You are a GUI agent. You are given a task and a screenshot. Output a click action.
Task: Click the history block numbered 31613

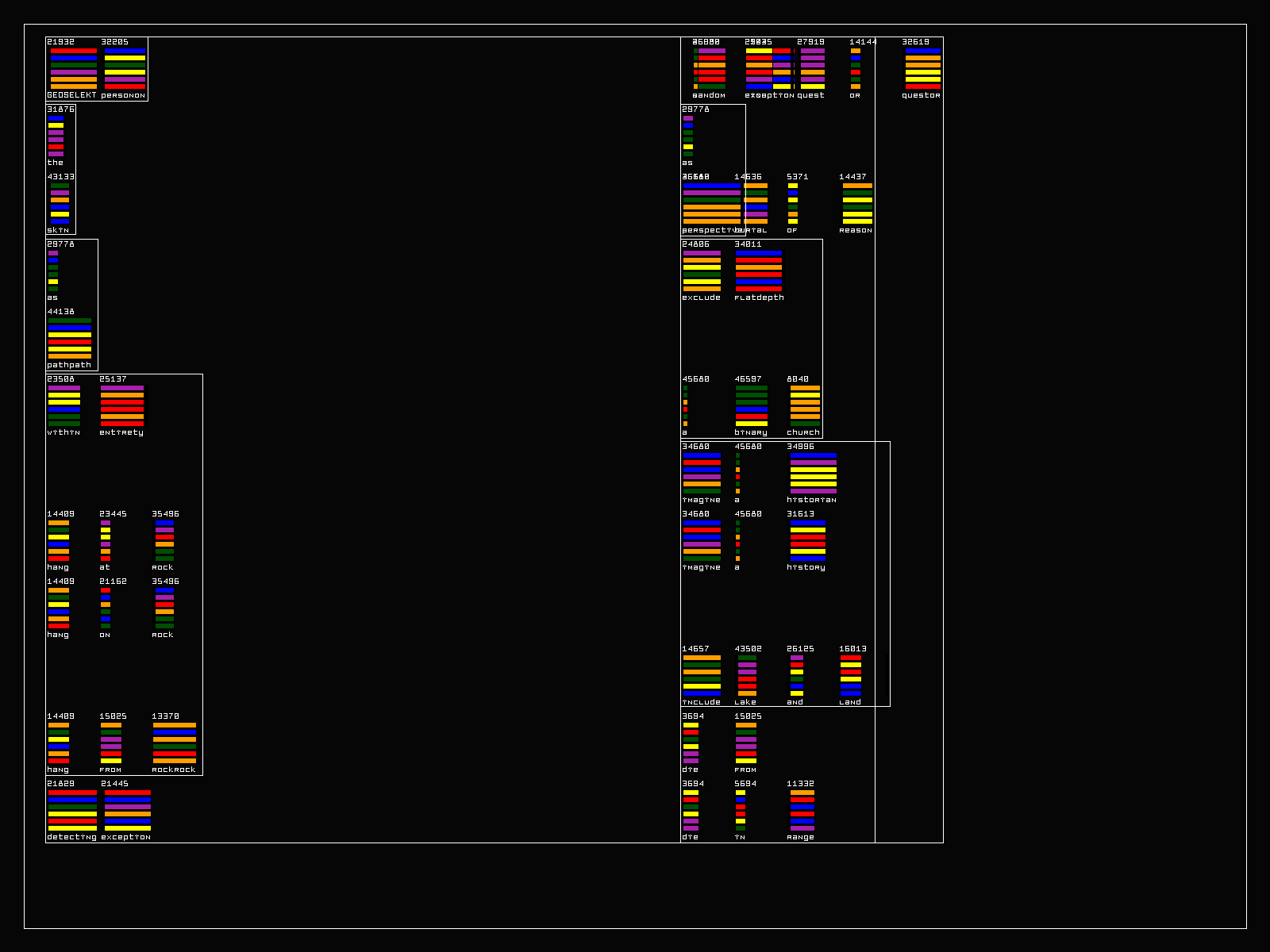[x=807, y=540]
